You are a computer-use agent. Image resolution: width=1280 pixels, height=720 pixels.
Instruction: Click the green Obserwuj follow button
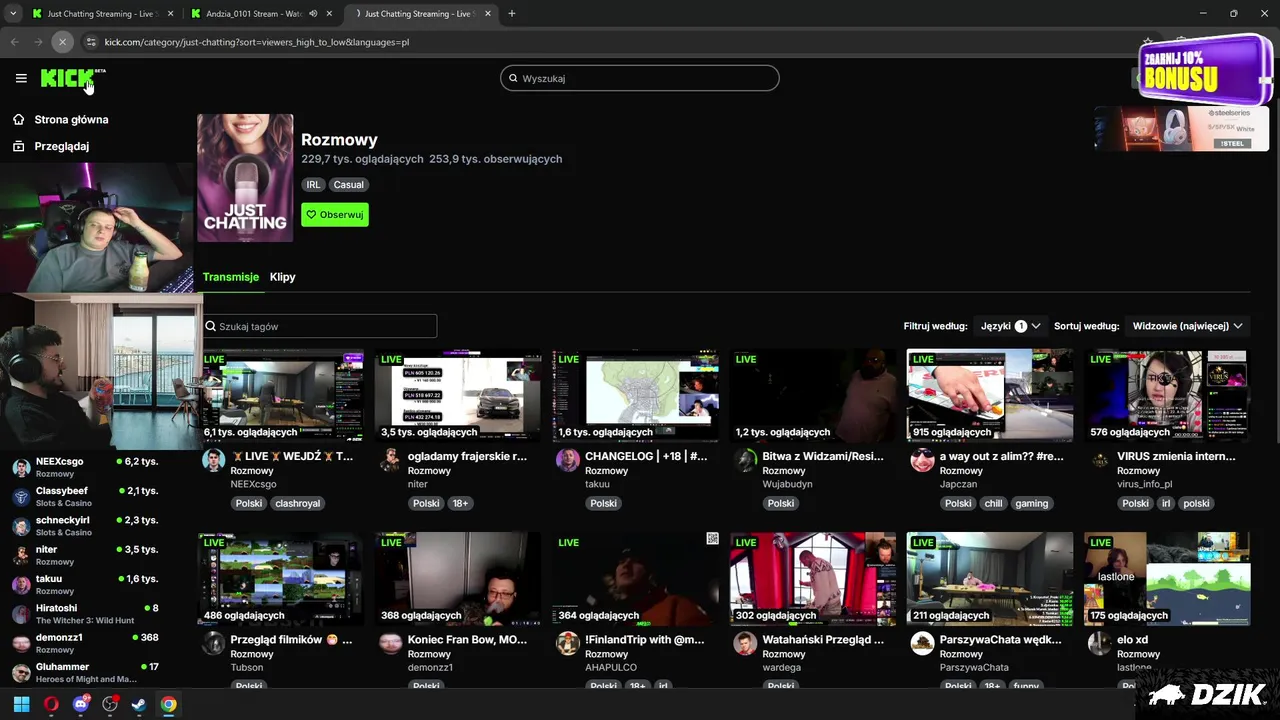pyautogui.click(x=335, y=214)
